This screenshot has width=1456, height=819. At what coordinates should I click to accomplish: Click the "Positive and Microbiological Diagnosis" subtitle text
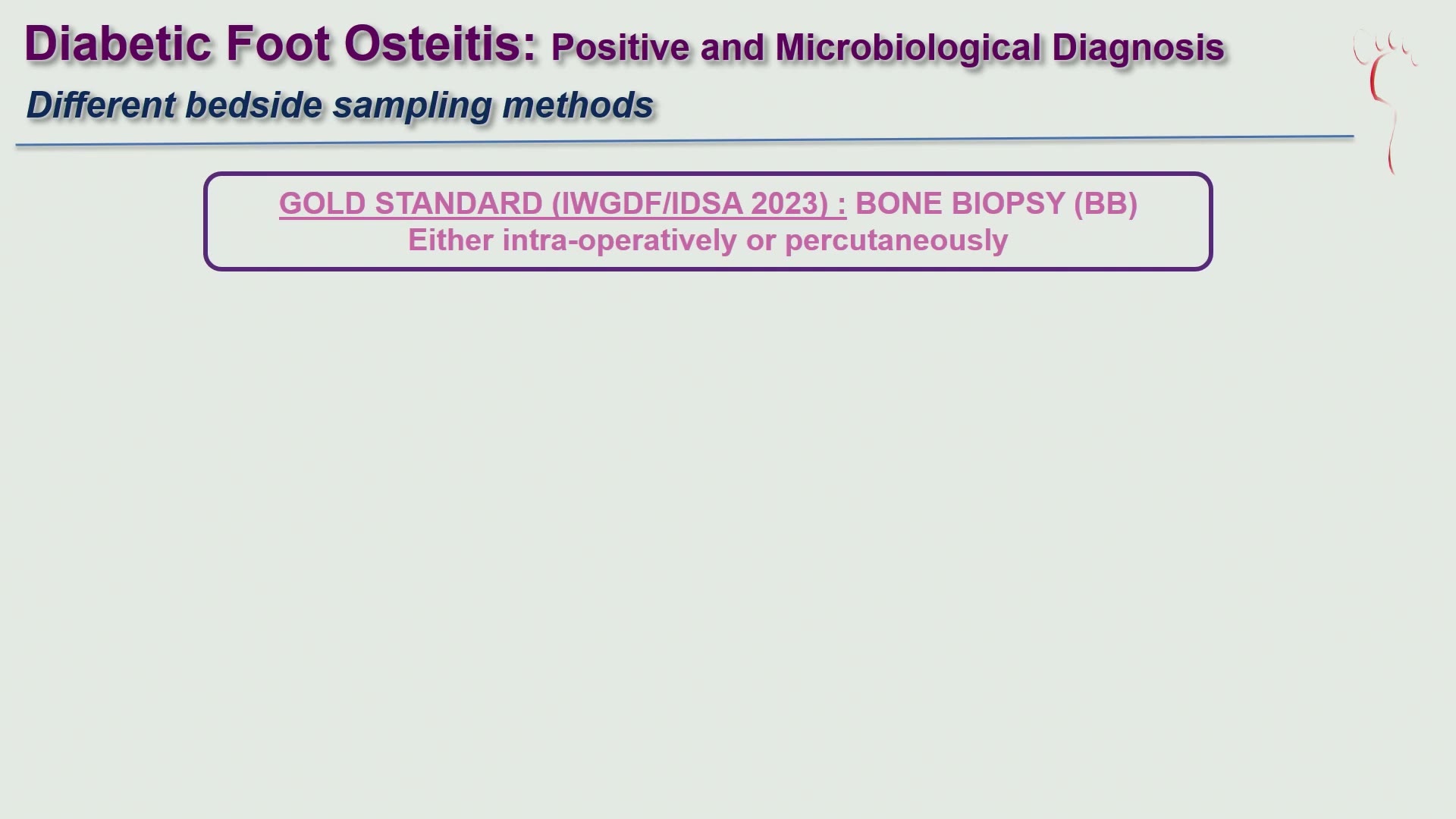pyautogui.click(x=887, y=47)
